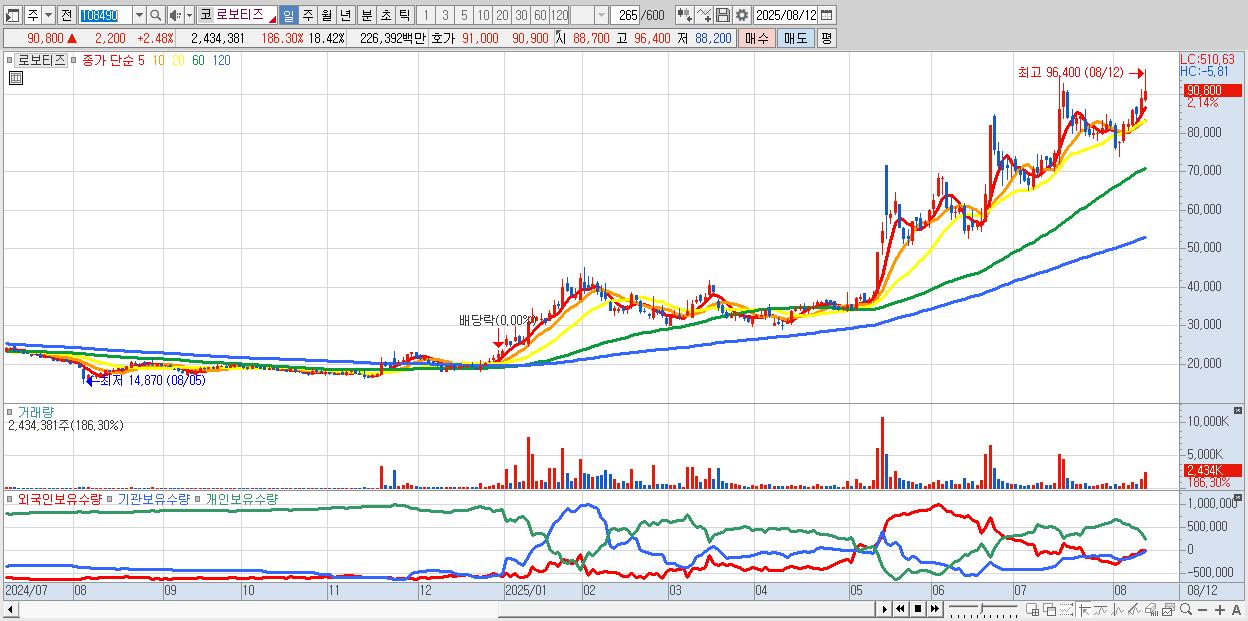
Task: Click the investor panel close X icon
Action: coord(1238,497)
